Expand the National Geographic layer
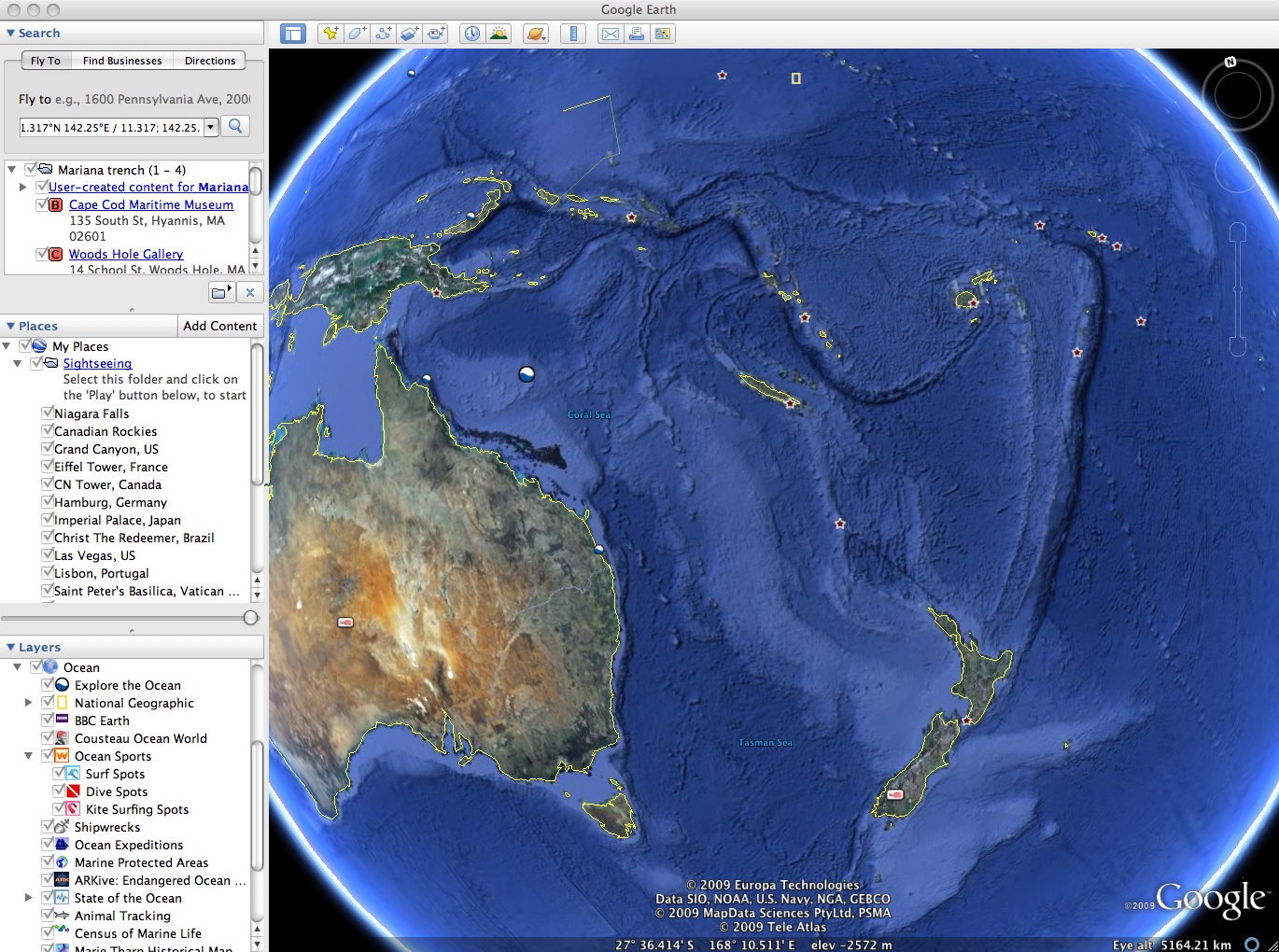 (28, 703)
